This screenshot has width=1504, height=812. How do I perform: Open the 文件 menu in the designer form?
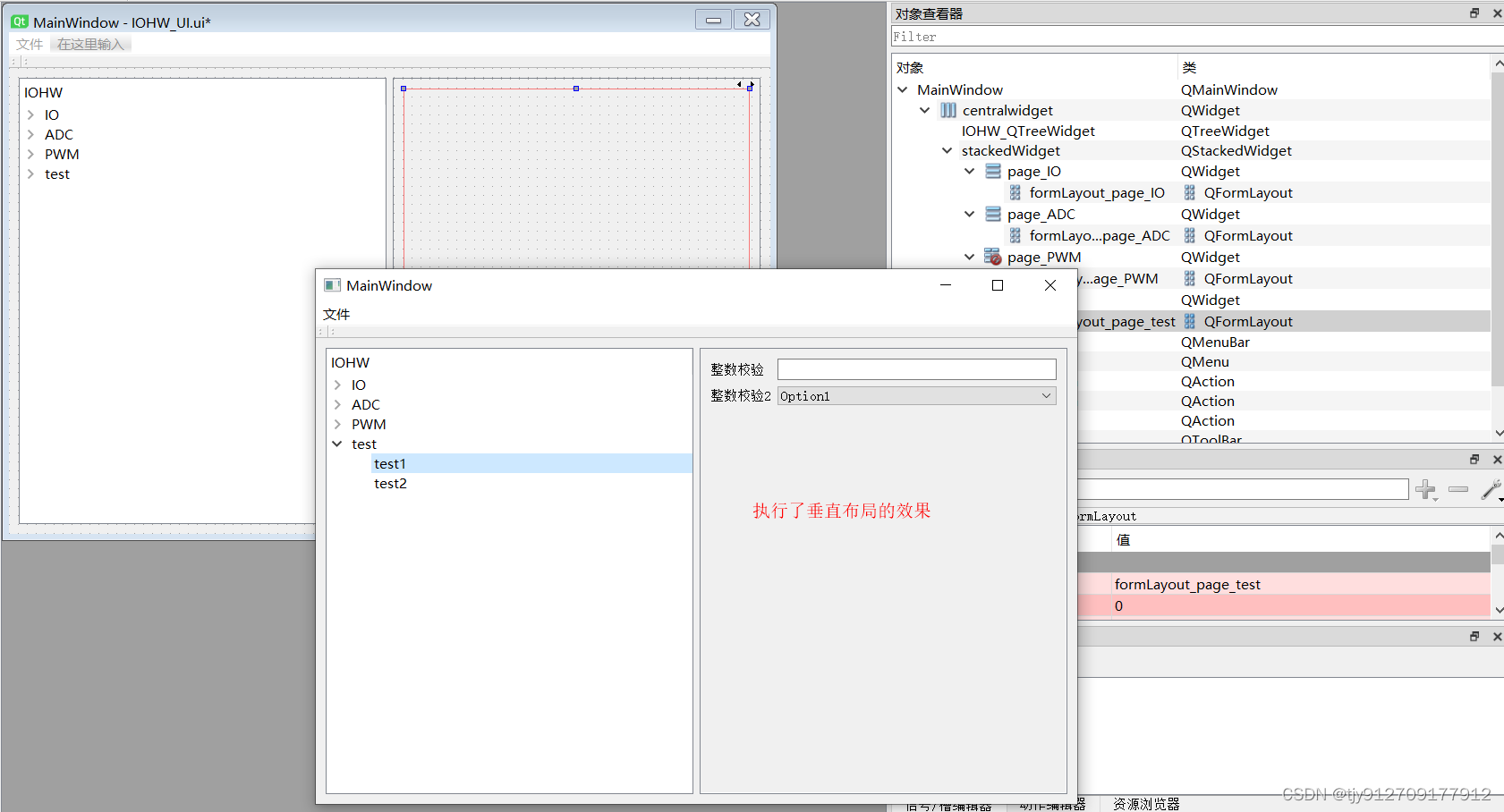pyautogui.click(x=30, y=44)
